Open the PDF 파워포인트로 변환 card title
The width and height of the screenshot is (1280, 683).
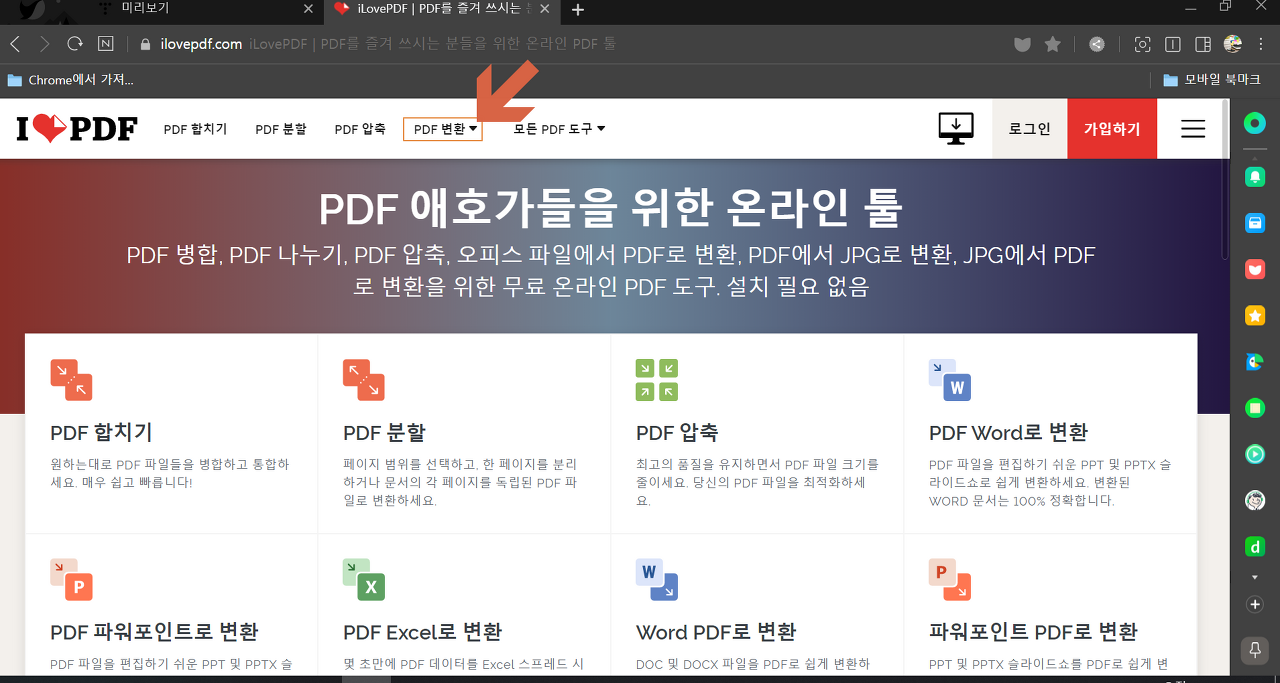click(x=154, y=632)
